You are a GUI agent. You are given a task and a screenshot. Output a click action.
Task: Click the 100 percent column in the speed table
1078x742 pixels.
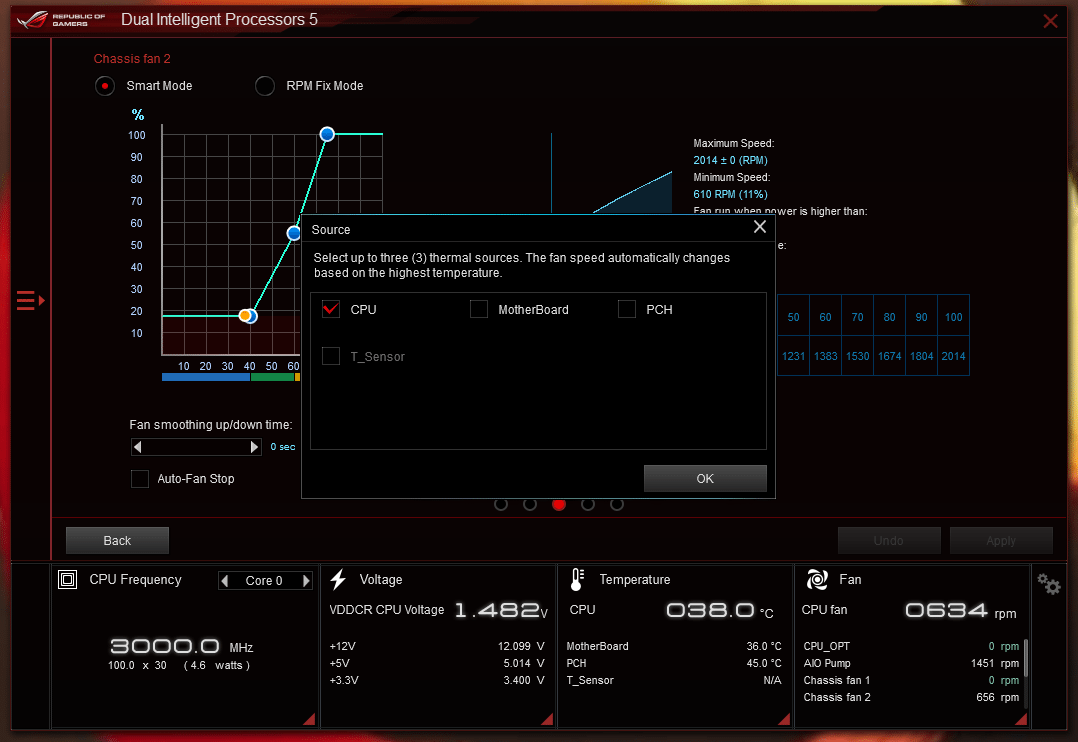click(953, 317)
